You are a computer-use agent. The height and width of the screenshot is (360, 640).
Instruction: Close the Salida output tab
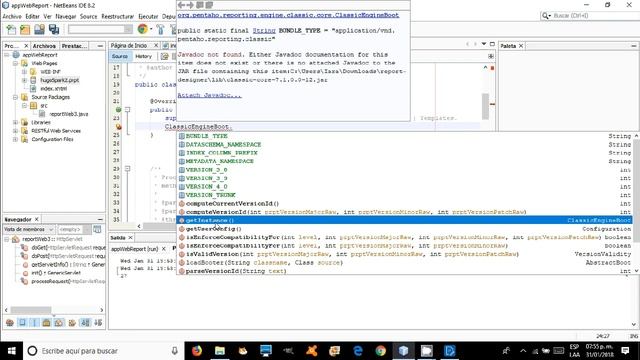click(131, 238)
